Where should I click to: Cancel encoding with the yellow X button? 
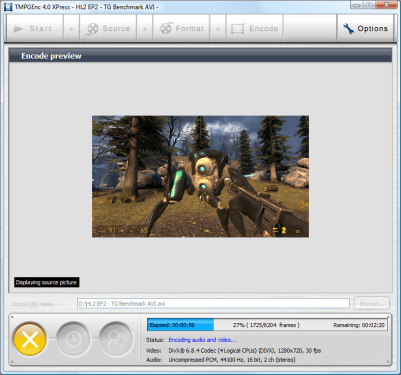[x=30, y=339]
